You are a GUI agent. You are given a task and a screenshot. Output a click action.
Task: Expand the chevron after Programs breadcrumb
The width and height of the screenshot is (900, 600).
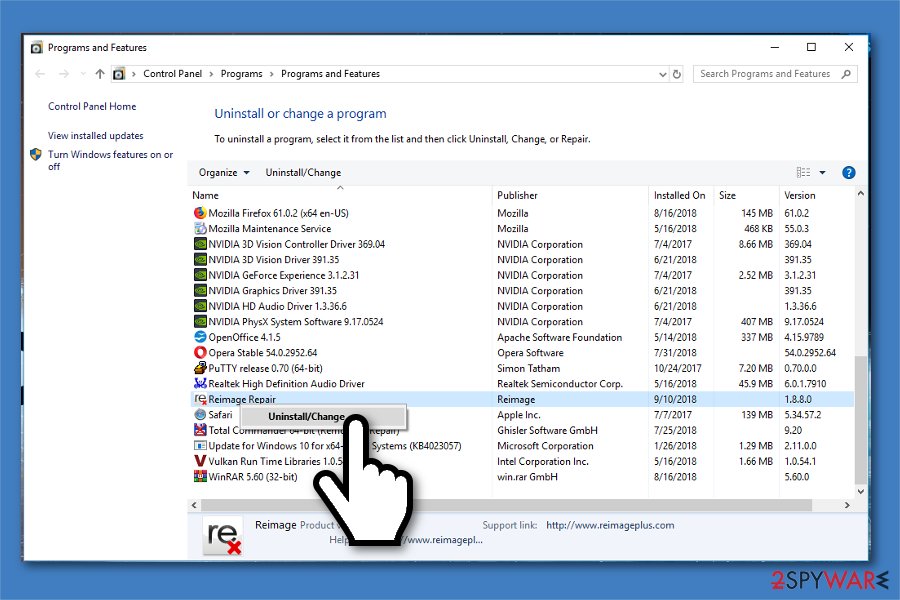coord(271,74)
